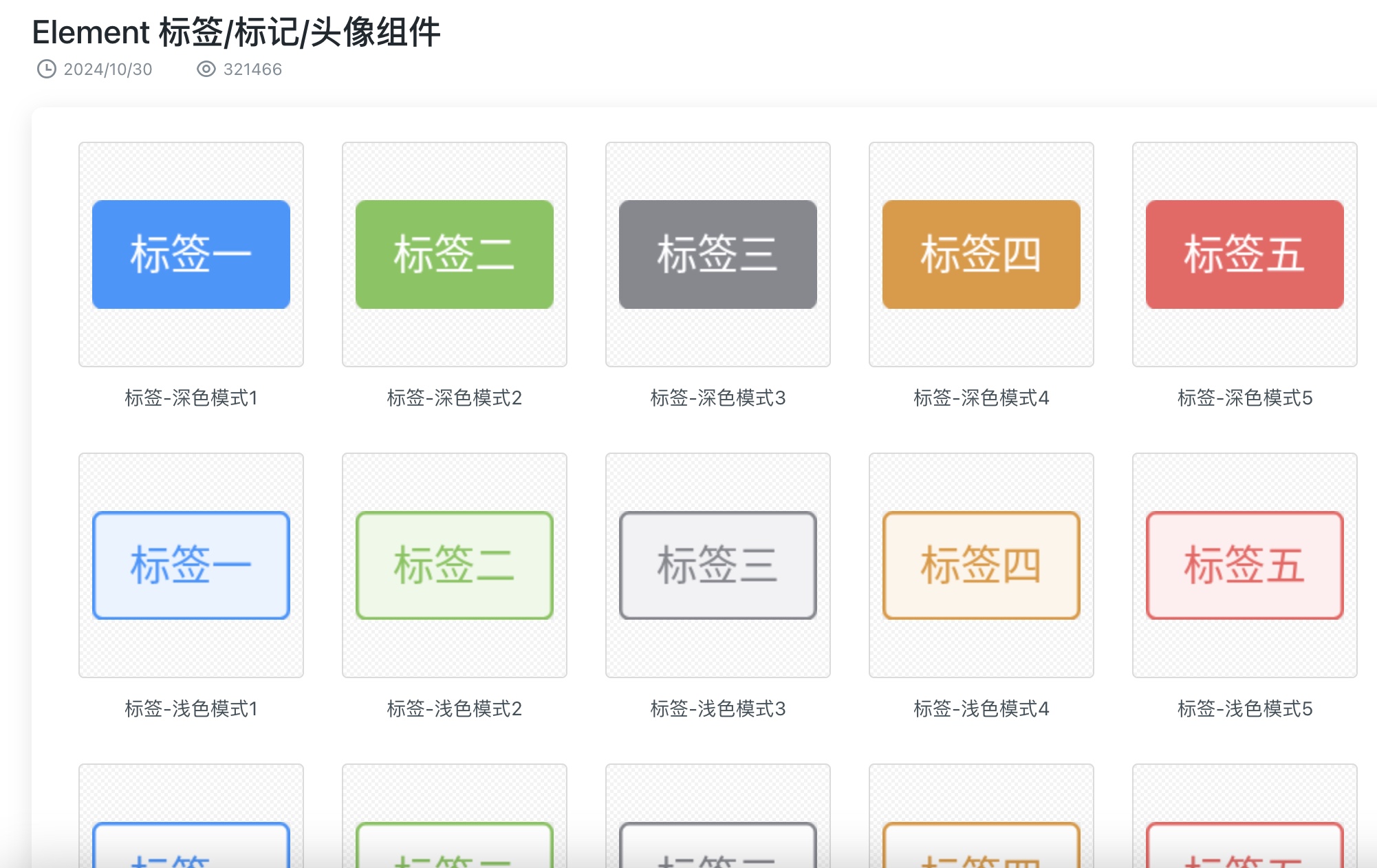
Task: Open the blue 标签一 dark mode thumbnail
Action: pyautogui.click(x=191, y=254)
